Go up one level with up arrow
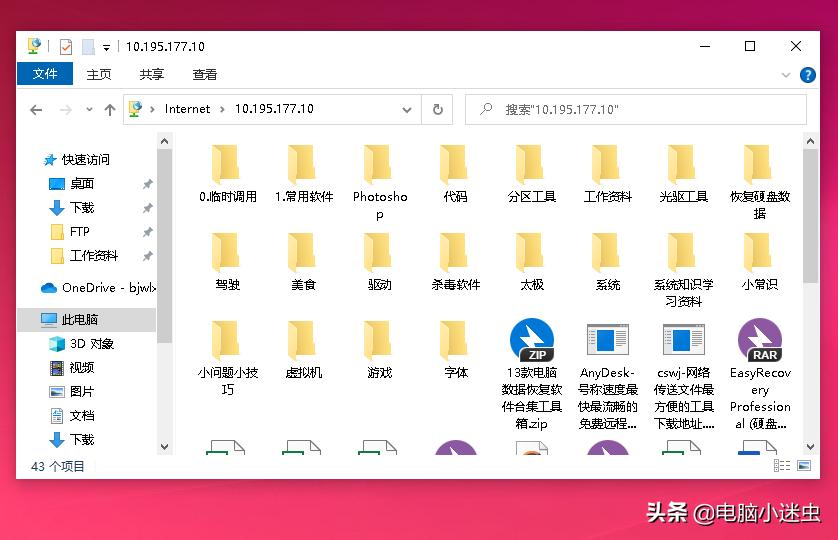838x540 pixels. (x=110, y=110)
